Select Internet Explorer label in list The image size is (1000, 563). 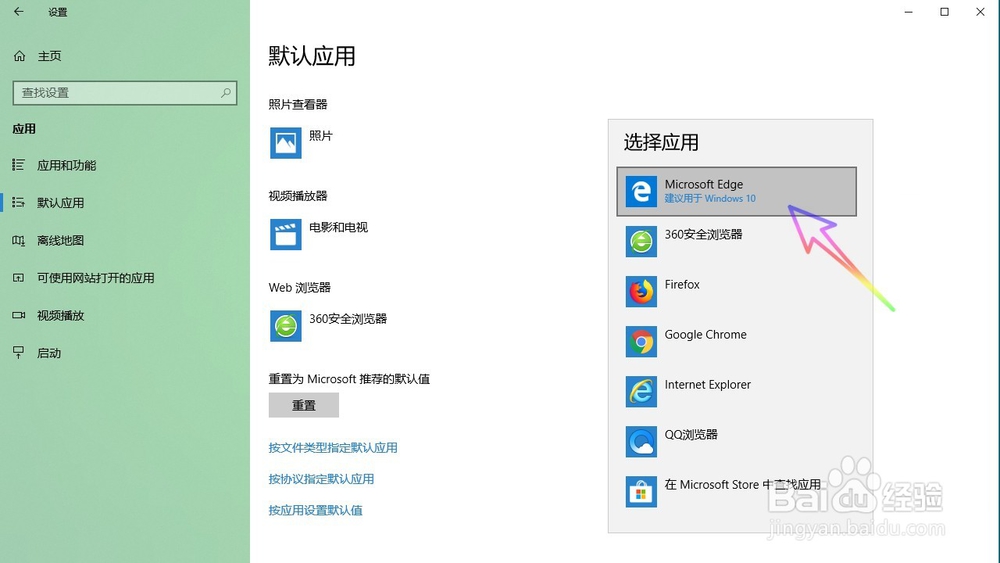(707, 384)
